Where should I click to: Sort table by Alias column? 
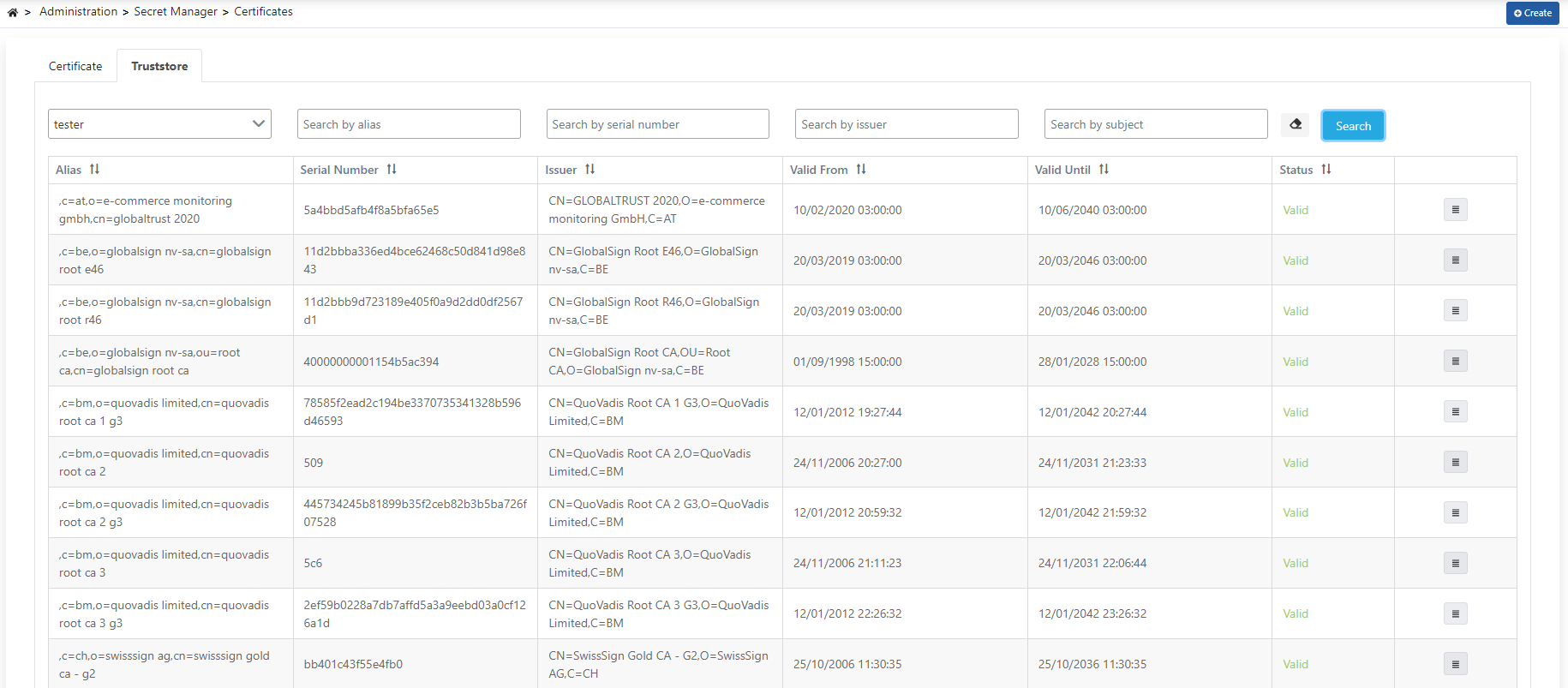click(94, 170)
